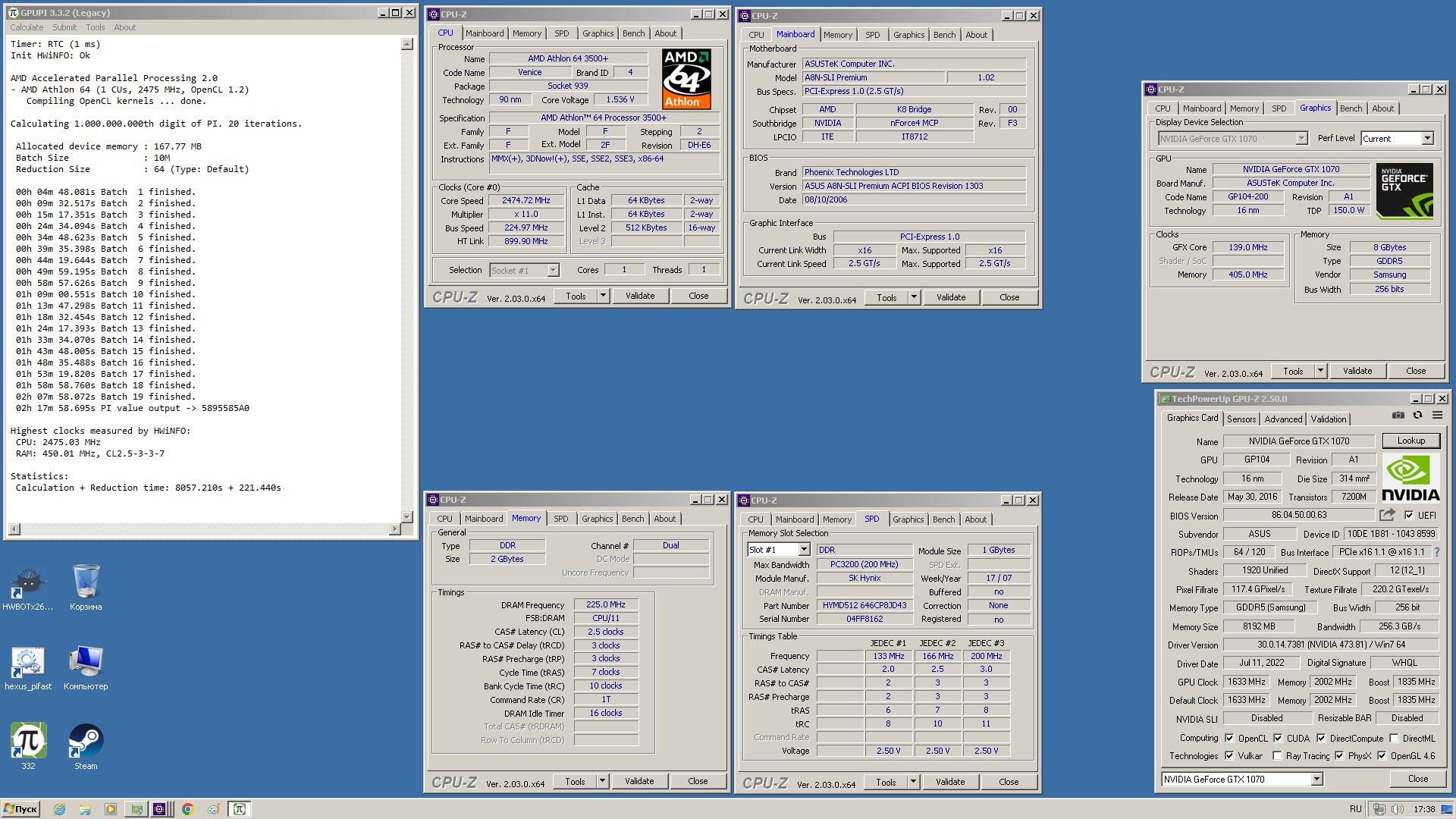
Task: Select the 332 GPUPI desktop shortcut
Action: pyautogui.click(x=28, y=747)
